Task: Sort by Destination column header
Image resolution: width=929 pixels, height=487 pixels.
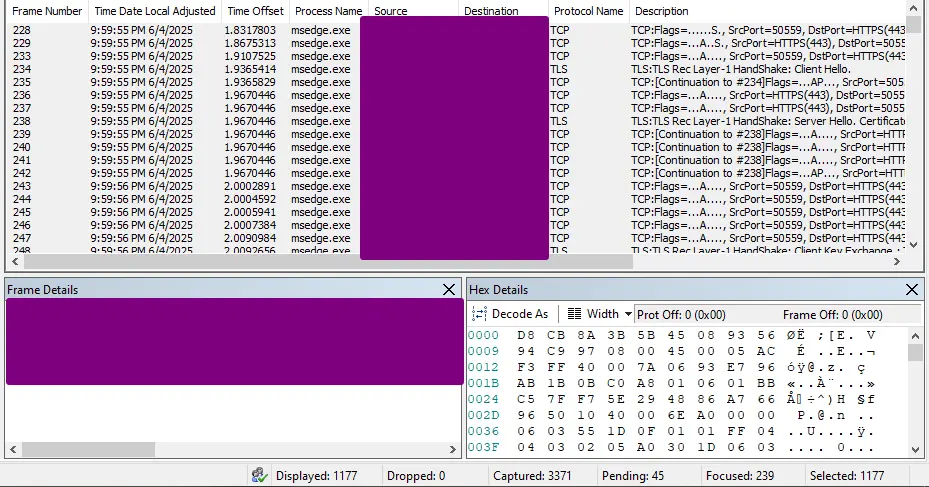Action: pyautogui.click(x=491, y=11)
